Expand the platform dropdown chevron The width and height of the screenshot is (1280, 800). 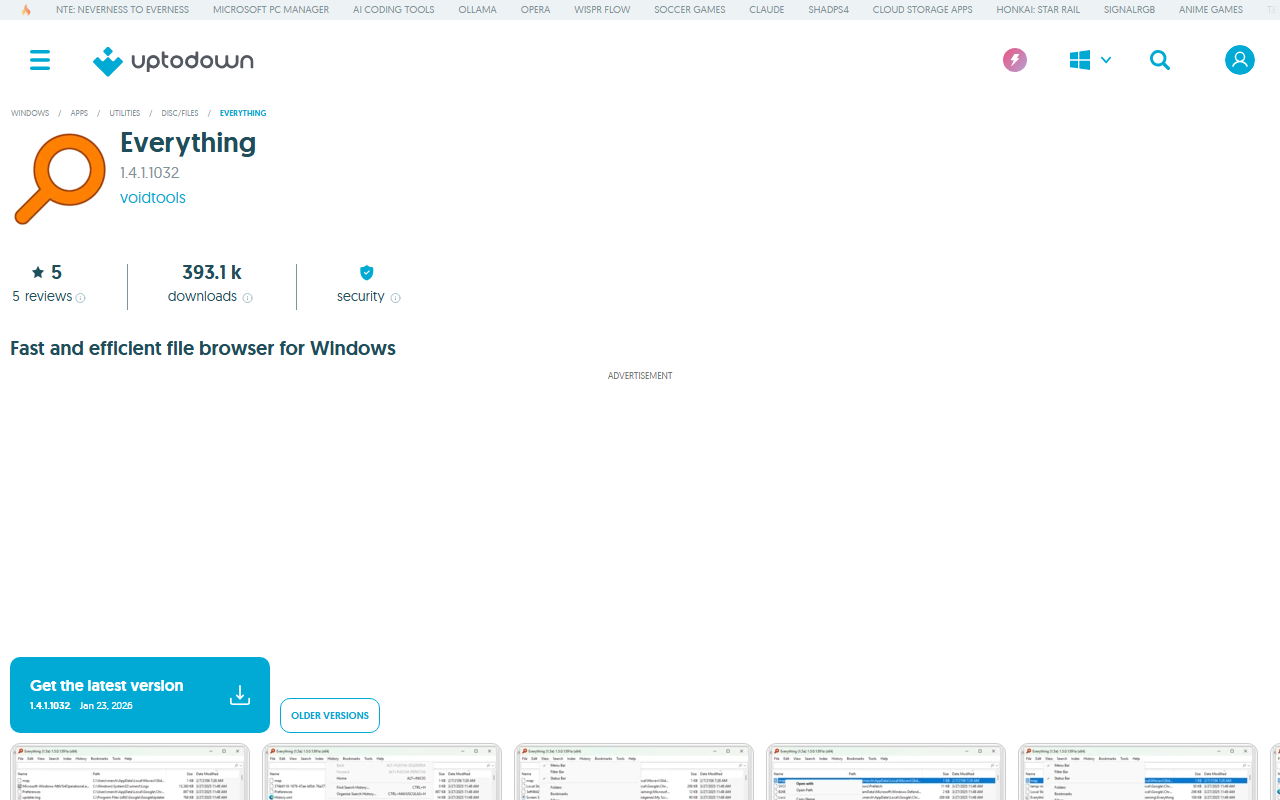[x=1106, y=60]
